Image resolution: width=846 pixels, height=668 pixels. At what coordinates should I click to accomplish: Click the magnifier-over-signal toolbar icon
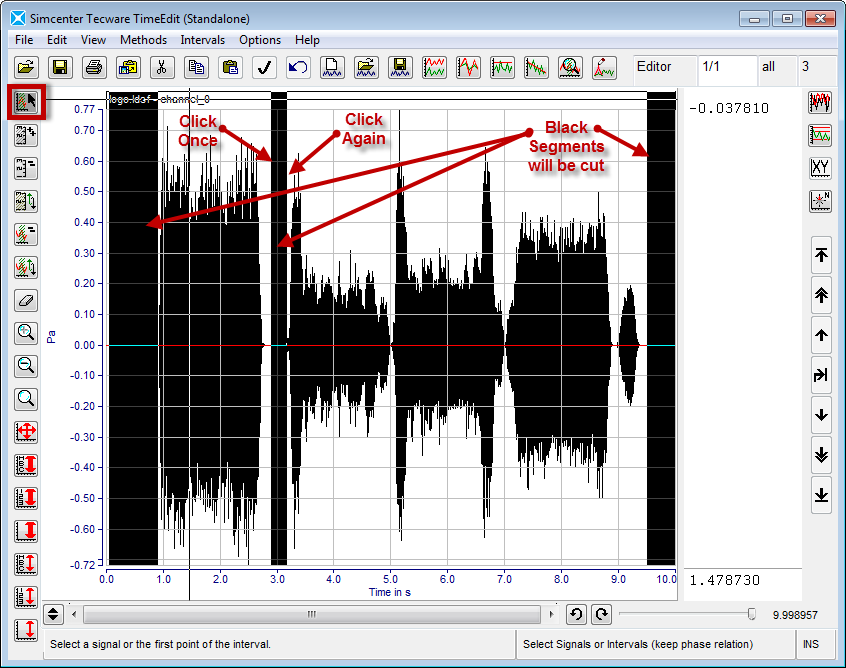click(570, 67)
